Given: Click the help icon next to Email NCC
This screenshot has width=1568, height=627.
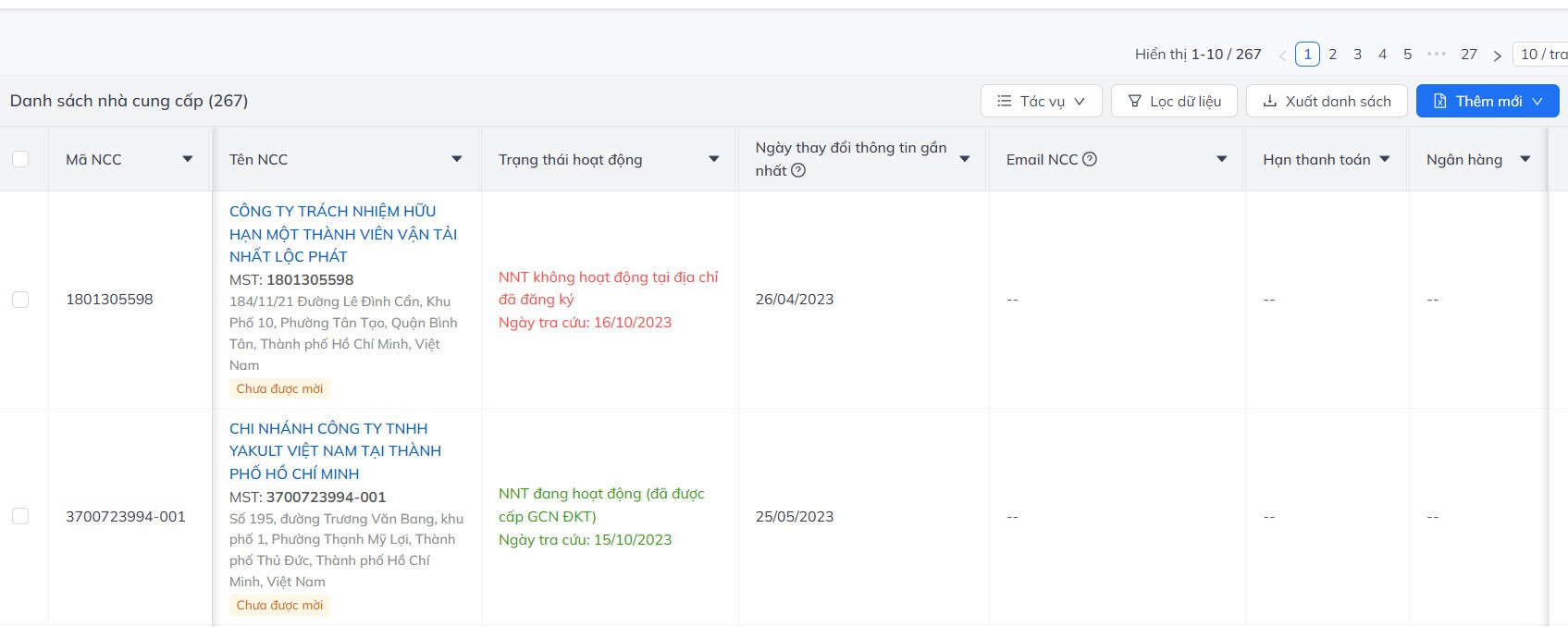Looking at the screenshot, I should click(1090, 159).
